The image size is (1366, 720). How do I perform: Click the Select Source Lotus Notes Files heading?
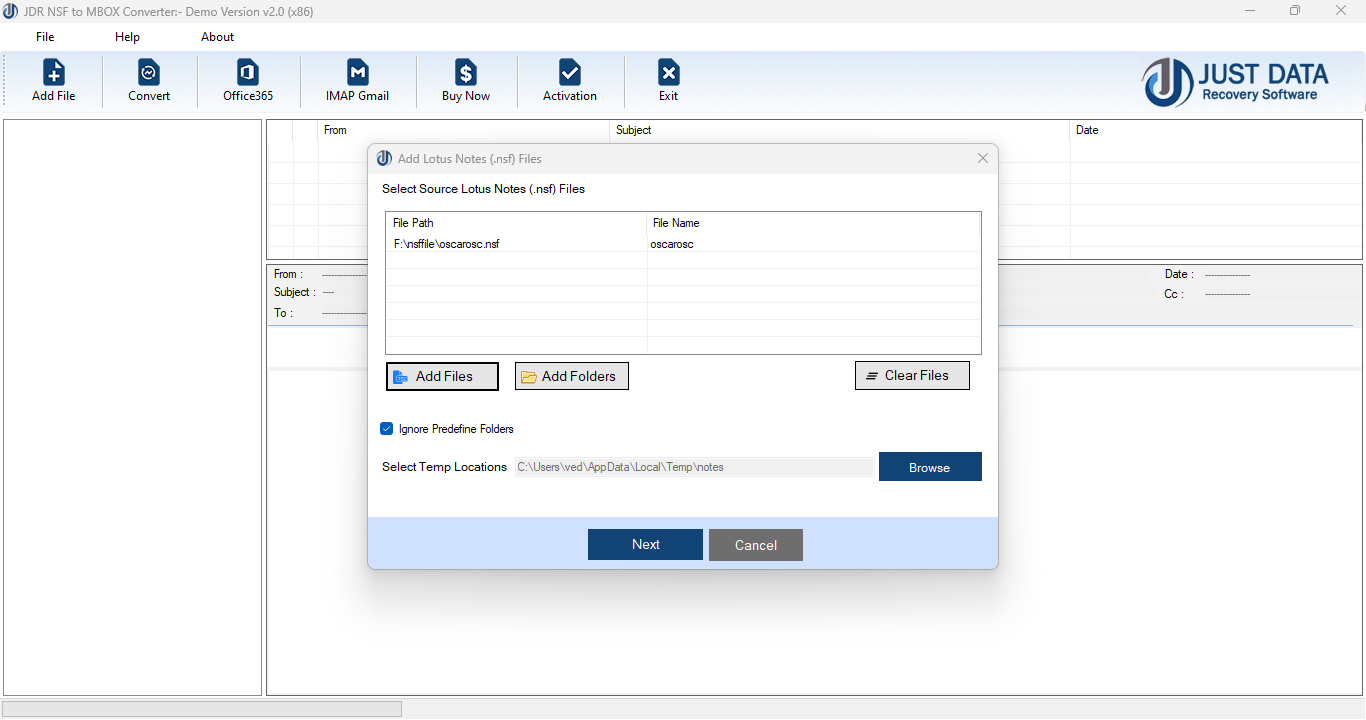coord(483,189)
